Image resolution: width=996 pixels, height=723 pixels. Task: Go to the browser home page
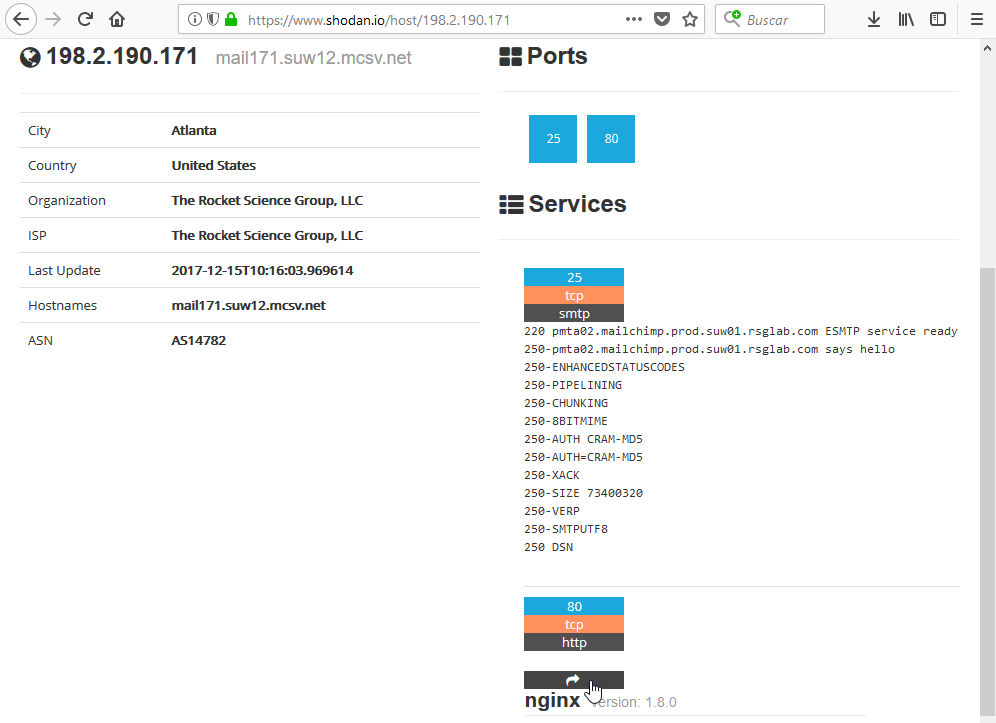pyautogui.click(x=117, y=19)
